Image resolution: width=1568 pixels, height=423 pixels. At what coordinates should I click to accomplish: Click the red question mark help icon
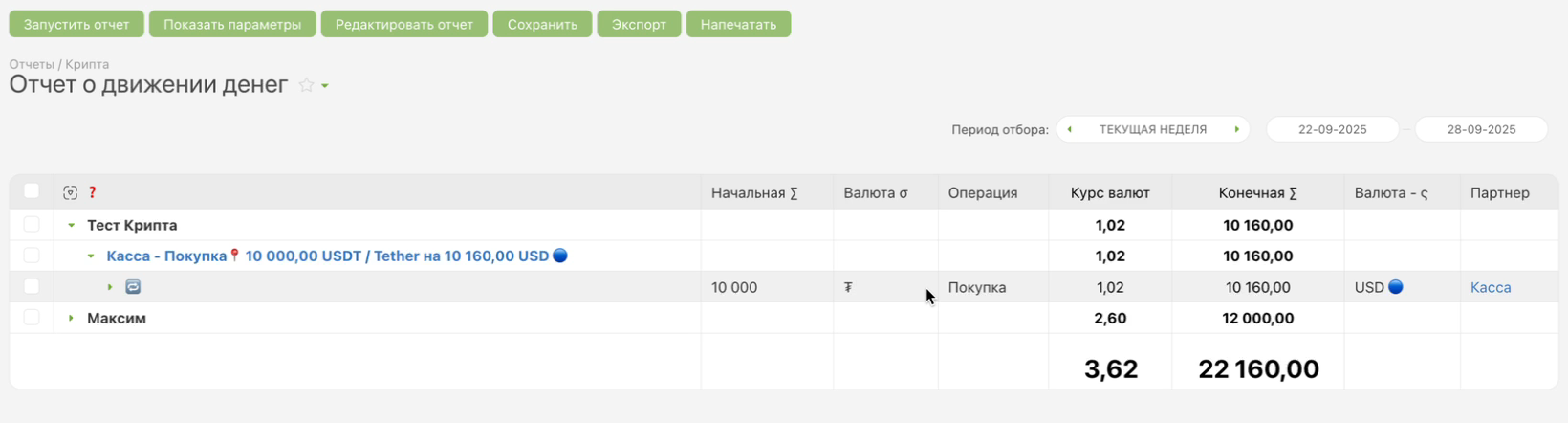pos(92,192)
